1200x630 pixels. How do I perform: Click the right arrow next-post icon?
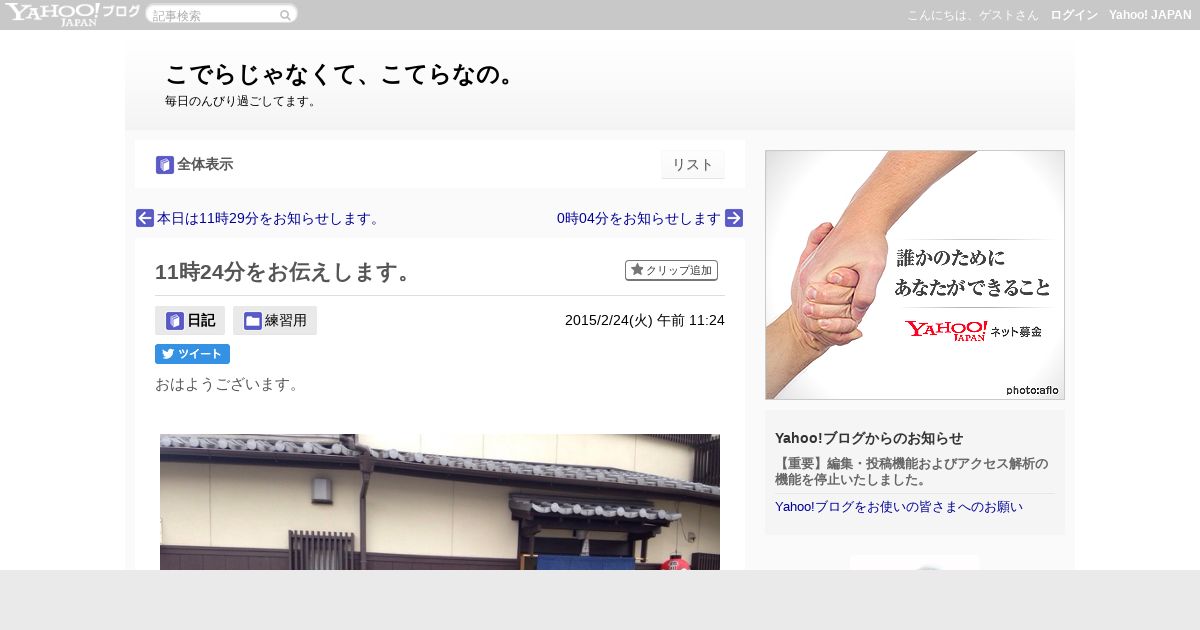[x=734, y=218]
